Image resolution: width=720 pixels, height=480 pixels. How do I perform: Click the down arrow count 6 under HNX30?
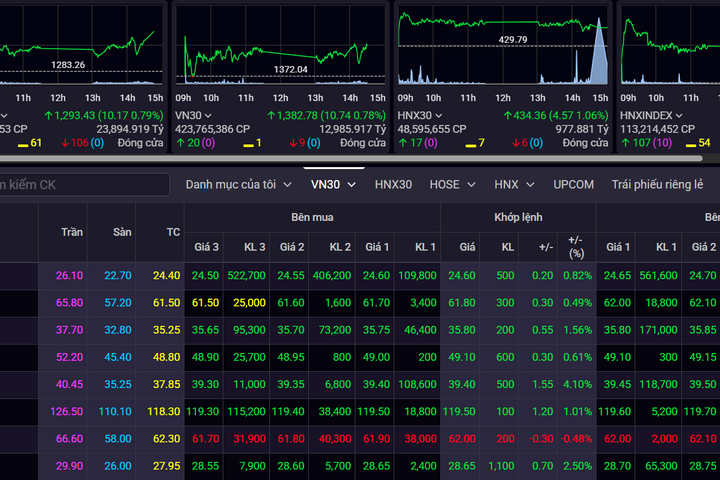(520, 143)
